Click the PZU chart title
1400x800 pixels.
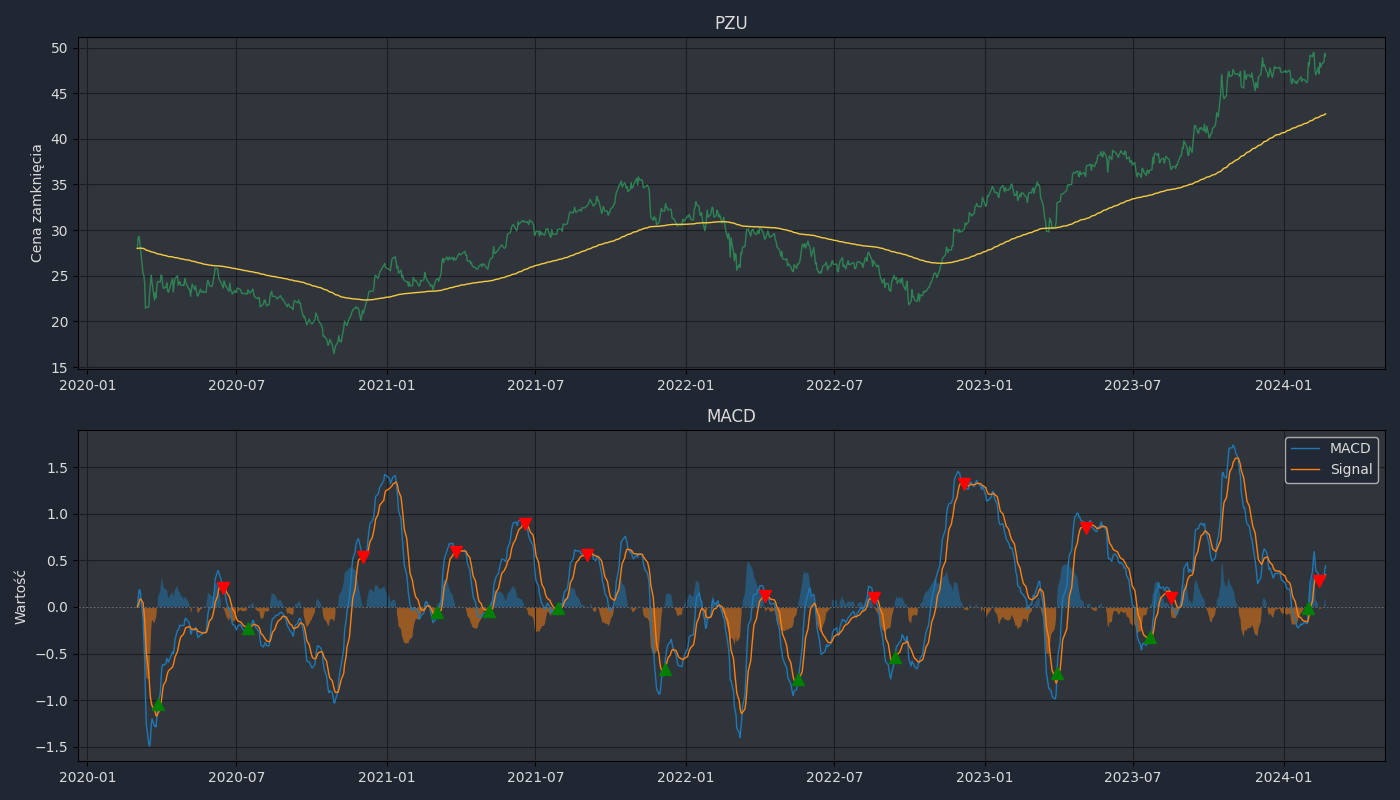[731, 23]
